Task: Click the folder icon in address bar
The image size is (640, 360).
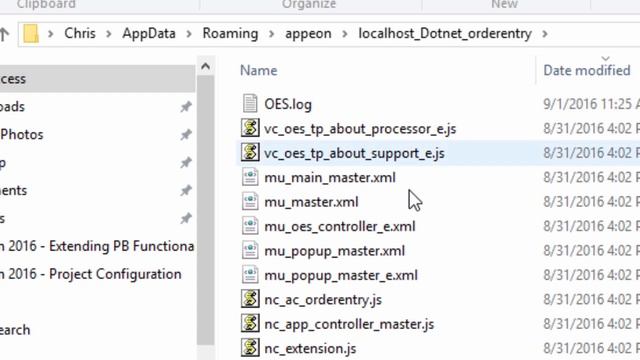Action: 31,33
